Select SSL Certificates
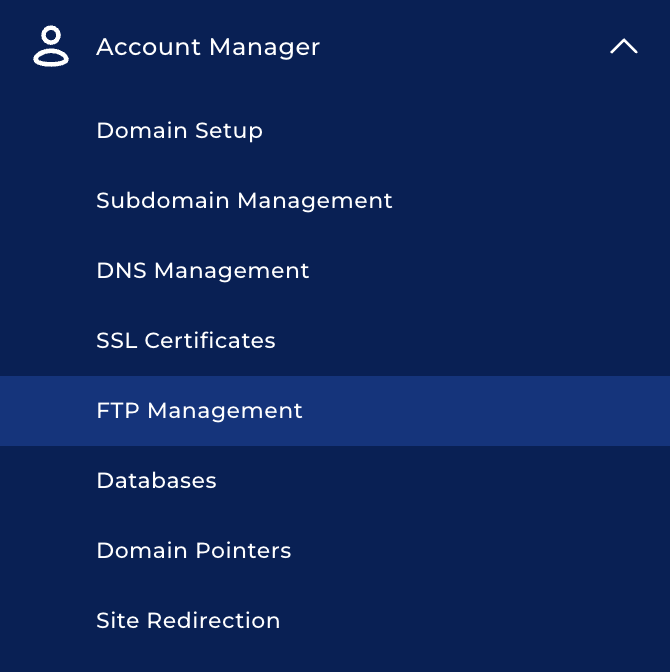 (186, 341)
